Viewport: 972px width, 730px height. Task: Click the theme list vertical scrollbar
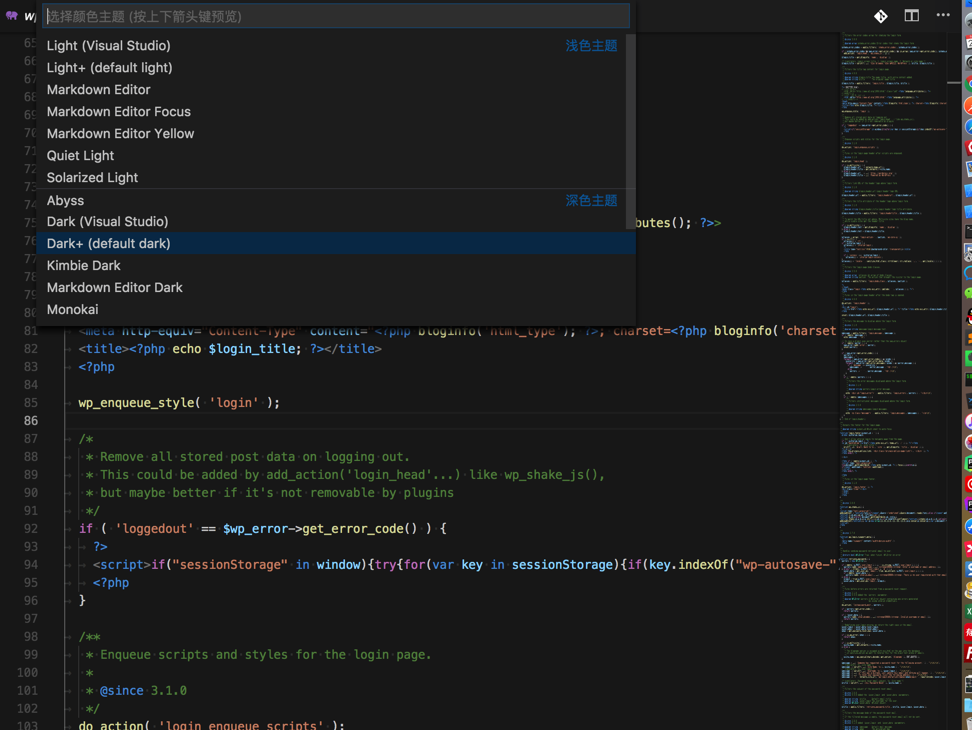[x=630, y=132]
